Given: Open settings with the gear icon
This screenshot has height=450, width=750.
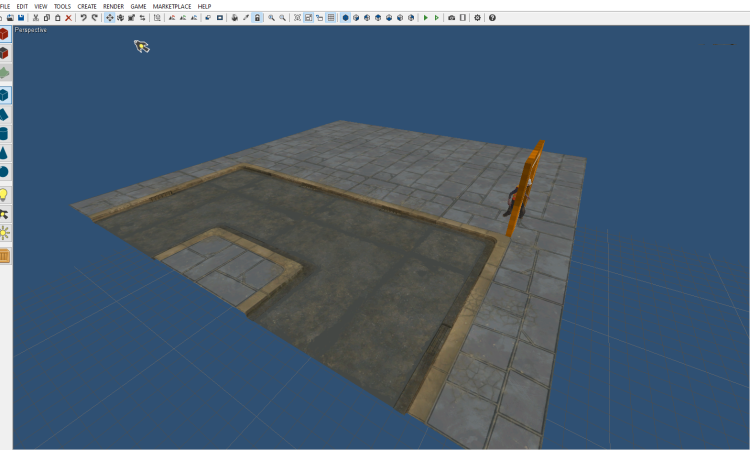Looking at the screenshot, I should [x=477, y=18].
